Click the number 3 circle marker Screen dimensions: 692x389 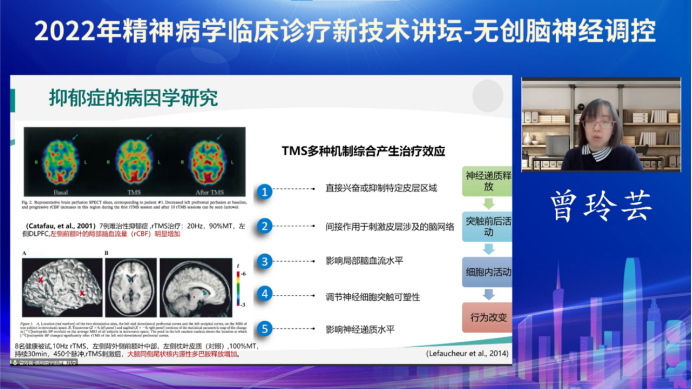pyautogui.click(x=265, y=261)
